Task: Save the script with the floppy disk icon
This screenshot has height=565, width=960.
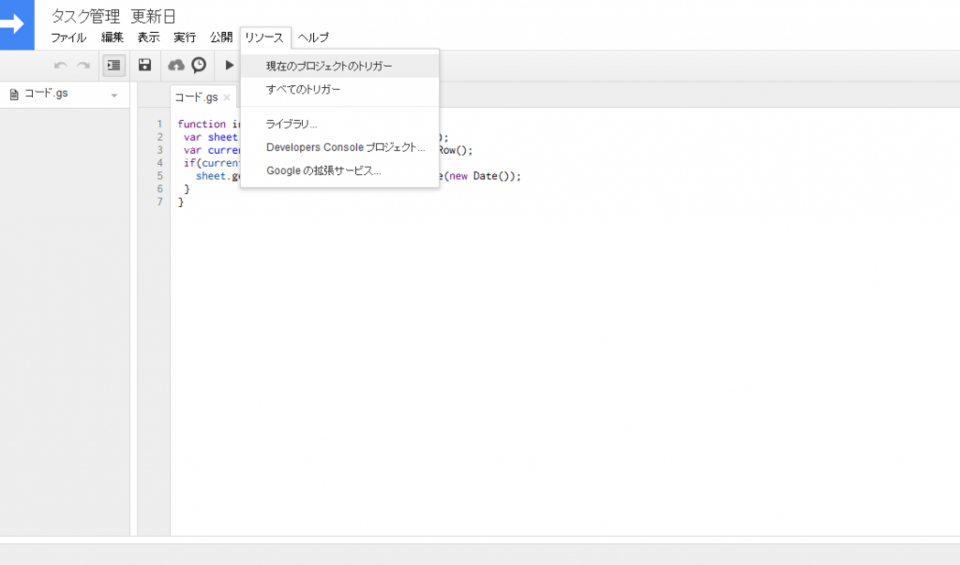Action: pyautogui.click(x=145, y=65)
